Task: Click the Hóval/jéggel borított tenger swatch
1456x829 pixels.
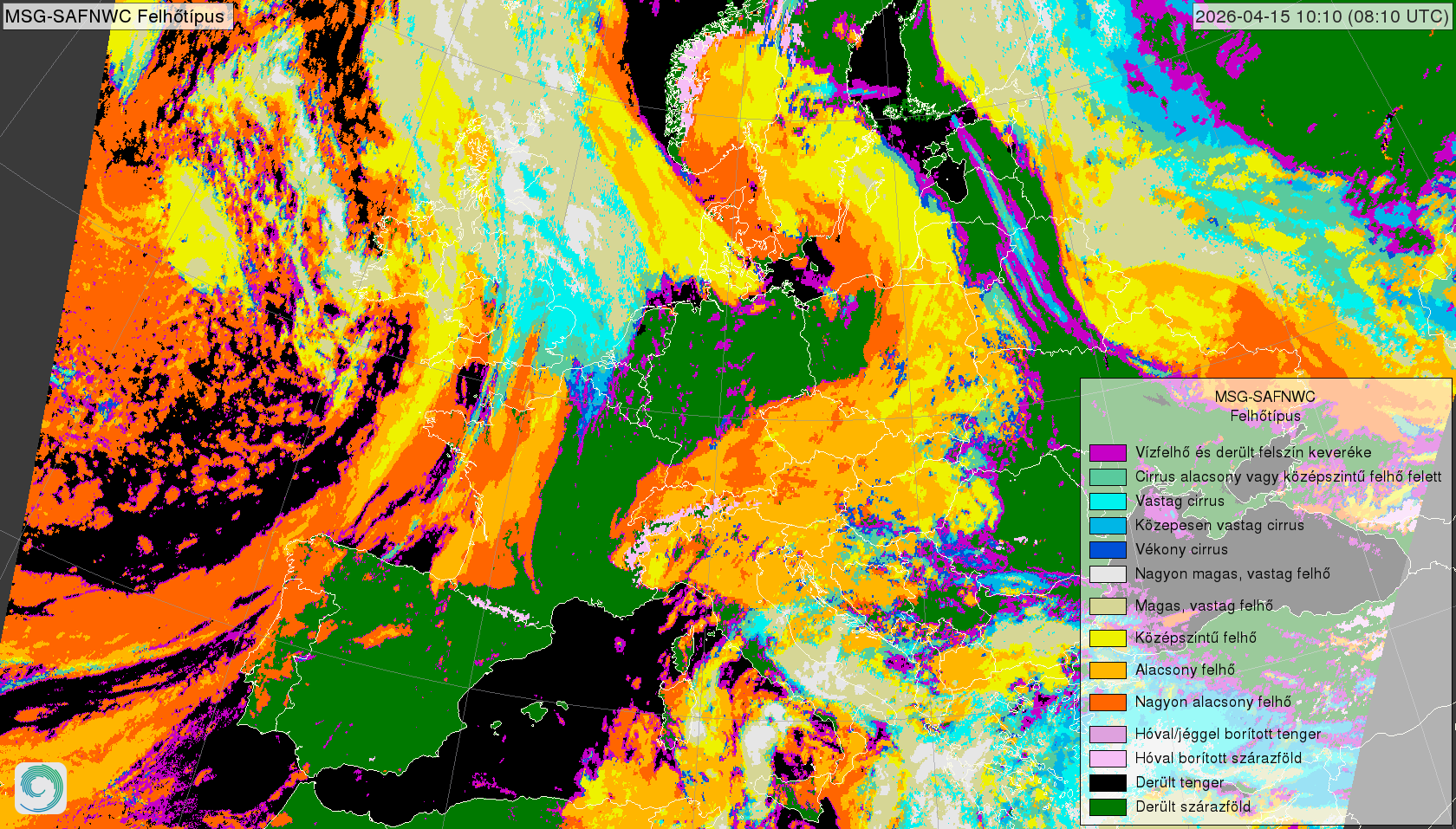Action: pos(1108,734)
